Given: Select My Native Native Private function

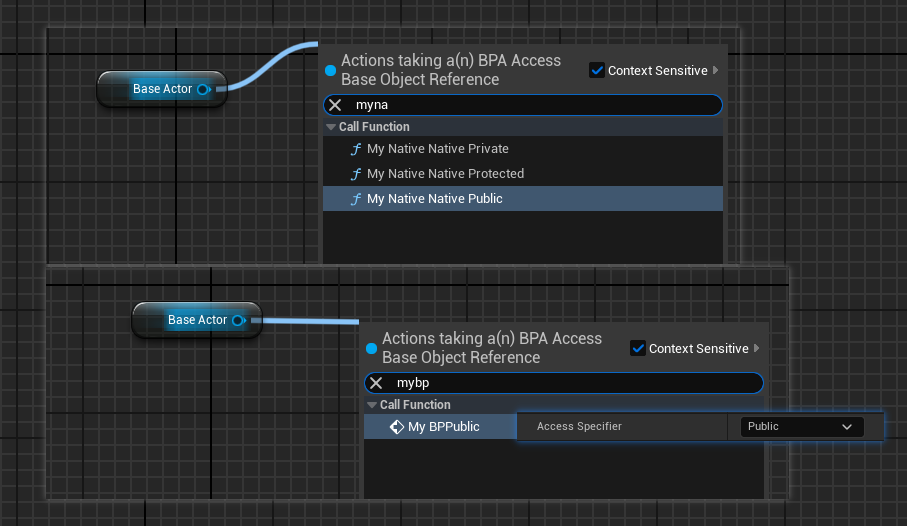Looking at the screenshot, I should click(437, 149).
